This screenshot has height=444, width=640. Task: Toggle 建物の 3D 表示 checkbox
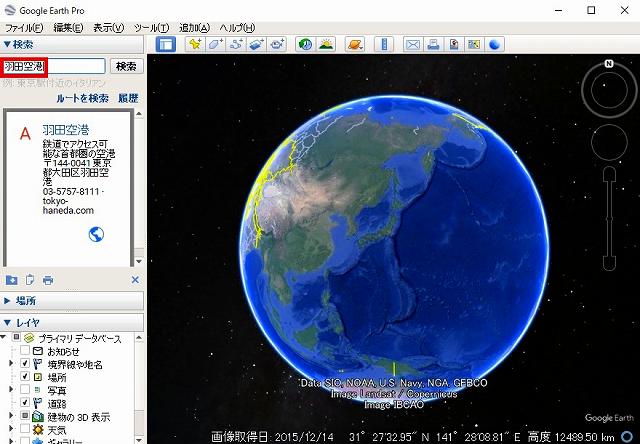[x=25, y=415]
